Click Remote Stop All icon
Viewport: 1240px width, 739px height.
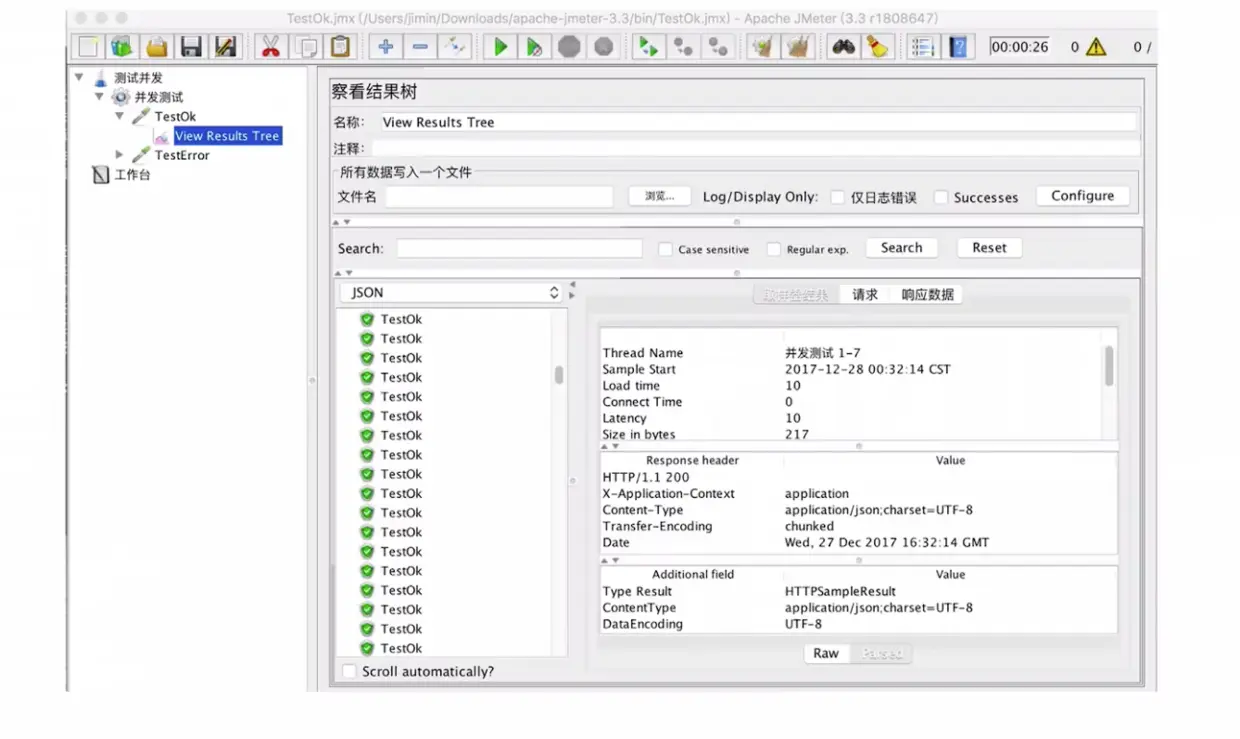683,47
